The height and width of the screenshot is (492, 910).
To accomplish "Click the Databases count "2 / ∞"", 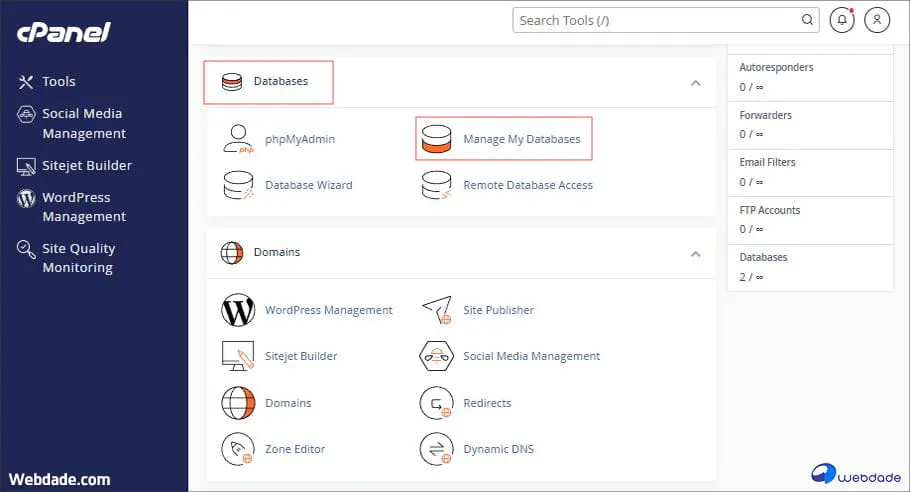I will 751,277.
